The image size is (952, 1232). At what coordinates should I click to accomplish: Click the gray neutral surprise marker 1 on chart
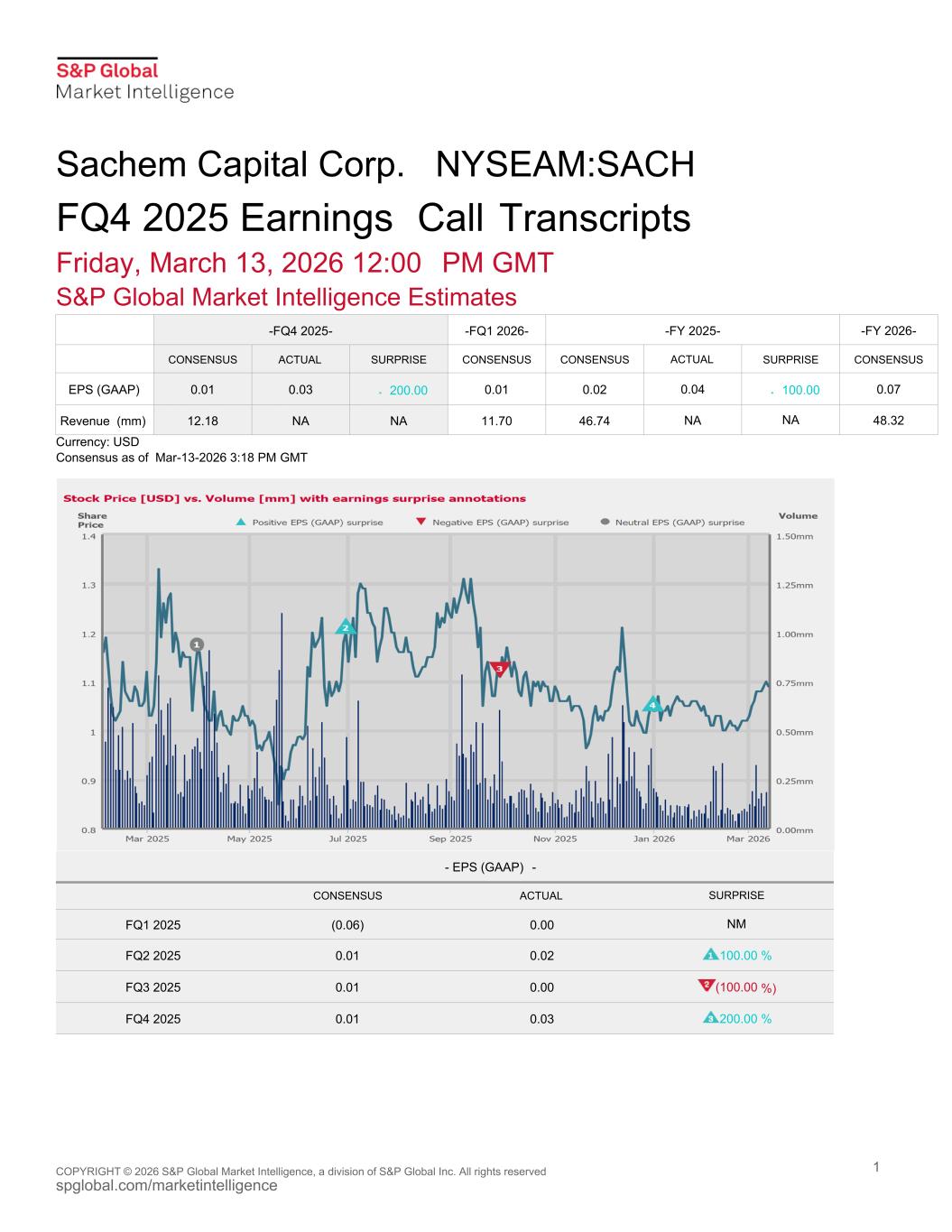pos(197,644)
